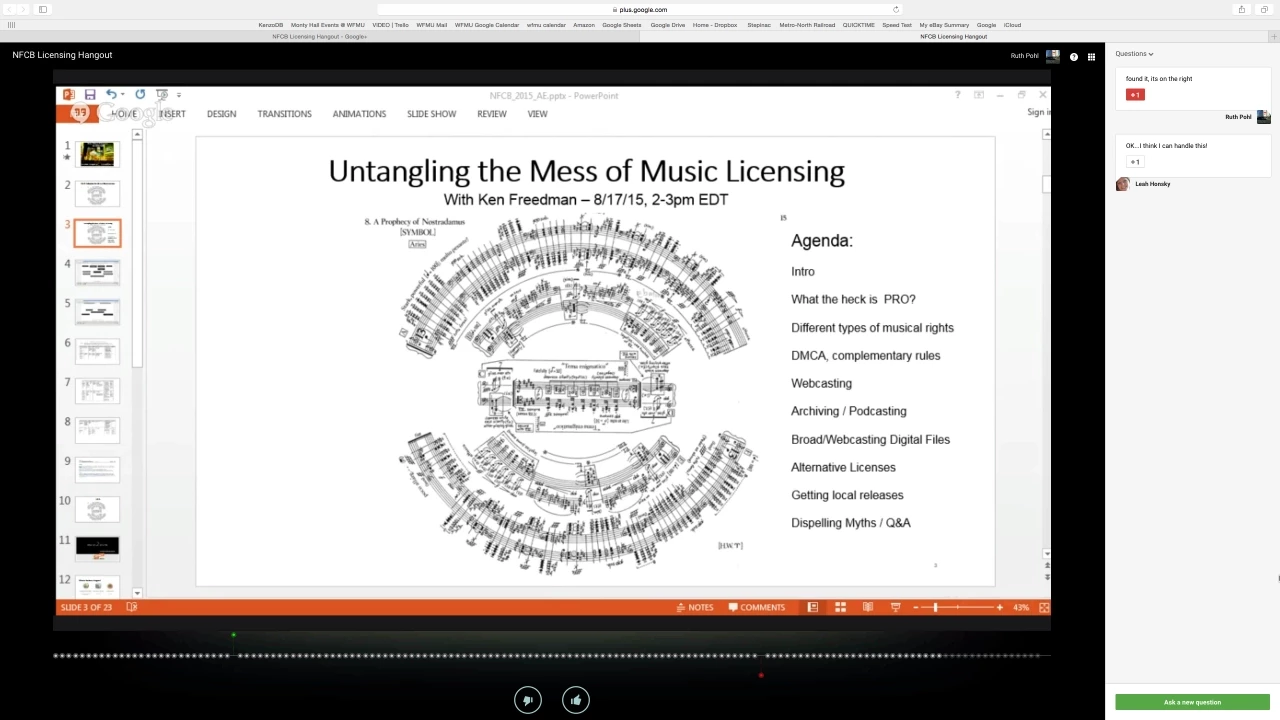Image resolution: width=1280 pixels, height=720 pixels.
Task: Open the DESIGN ribbon tab
Action: (x=222, y=114)
